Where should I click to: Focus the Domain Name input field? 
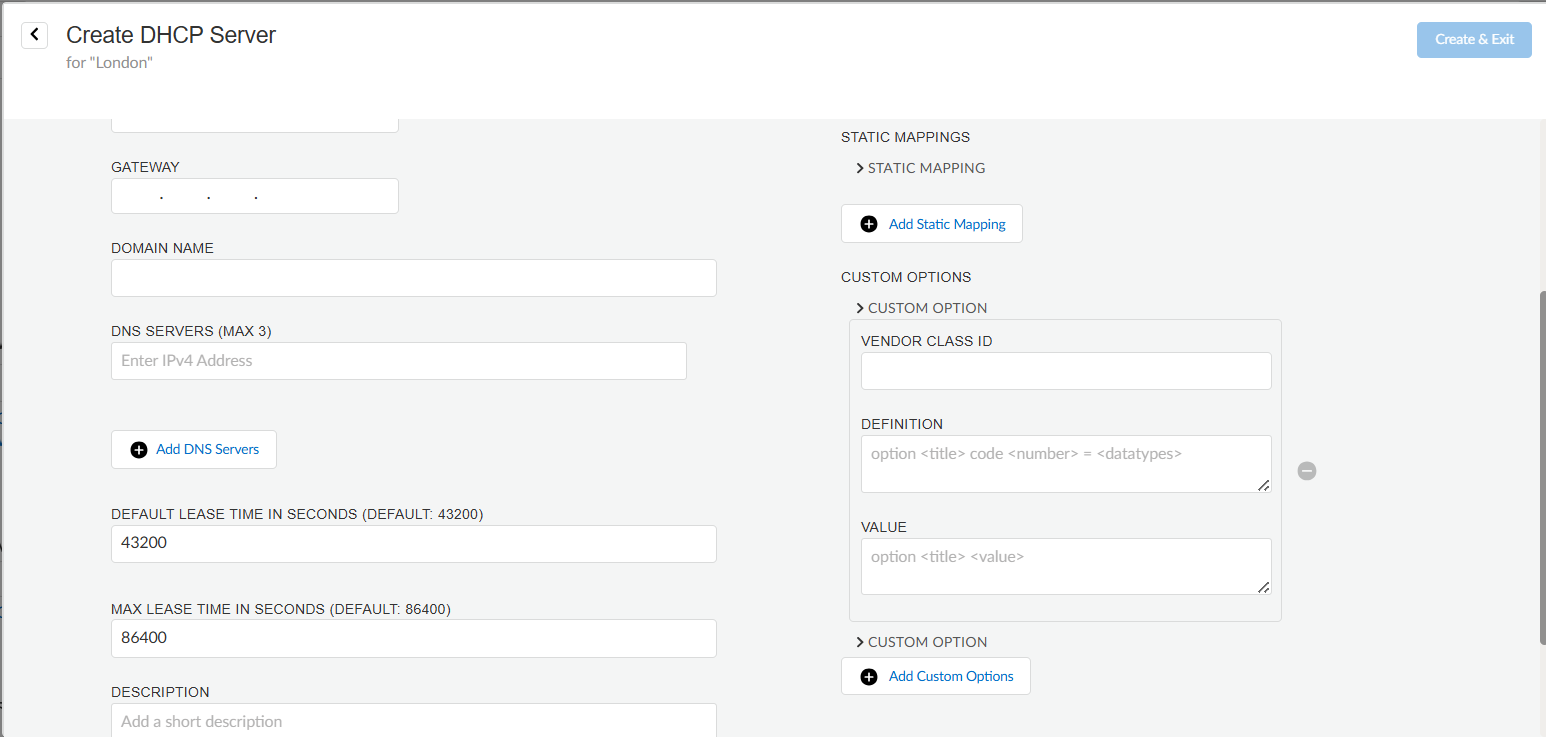pos(413,277)
